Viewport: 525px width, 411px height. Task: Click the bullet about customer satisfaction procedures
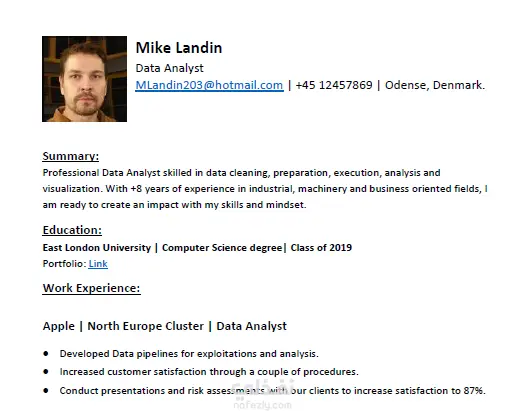click(209, 372)
